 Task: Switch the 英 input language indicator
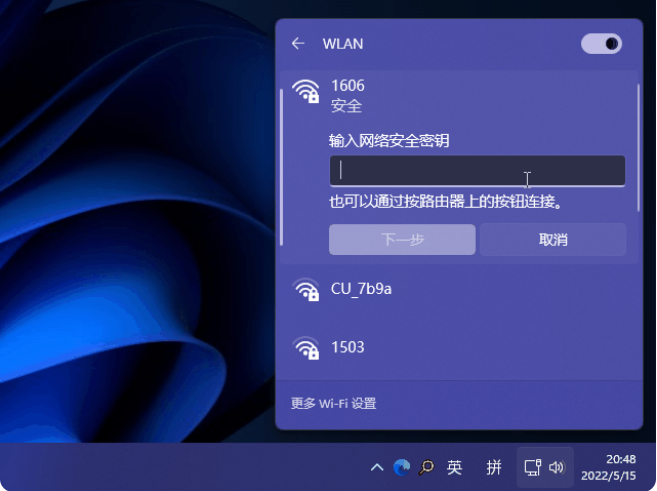455,467
